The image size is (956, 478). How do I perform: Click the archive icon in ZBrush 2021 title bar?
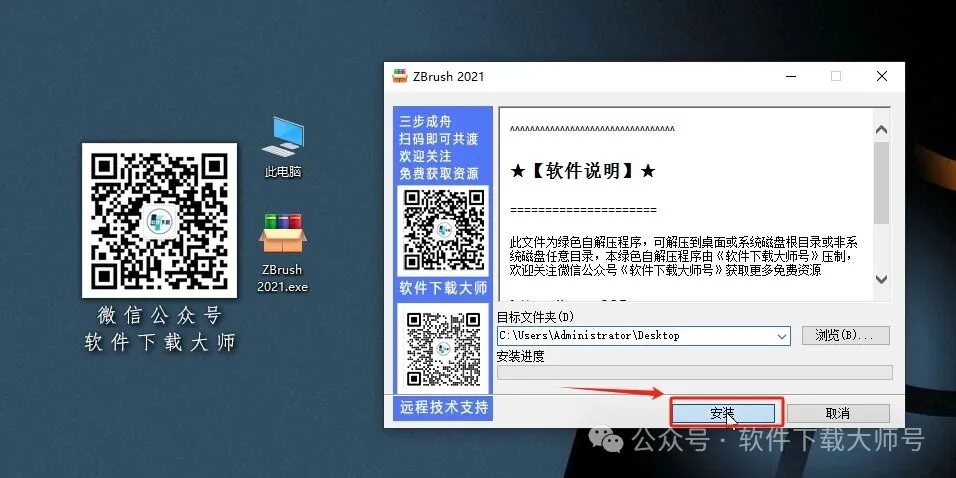point(400,76)
